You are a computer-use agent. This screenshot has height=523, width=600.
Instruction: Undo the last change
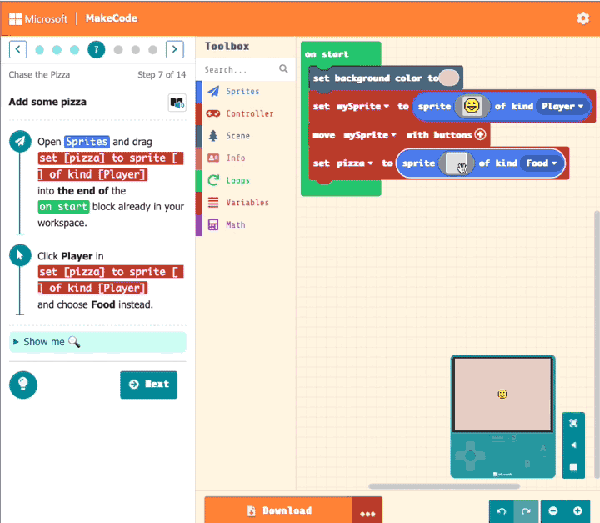[501, 511]
